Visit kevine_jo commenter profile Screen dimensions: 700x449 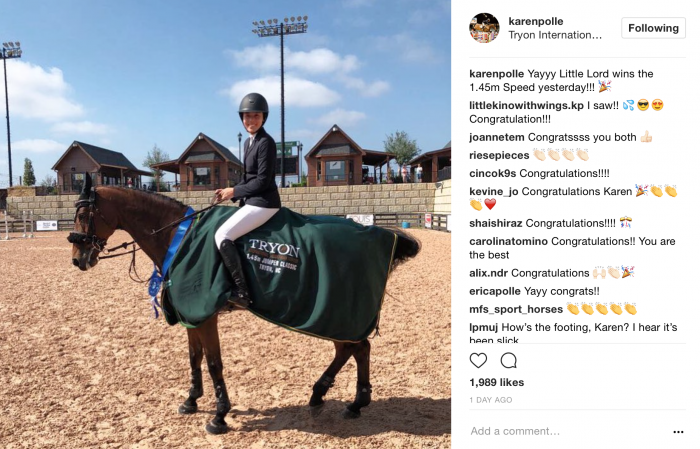coord(494,191)
